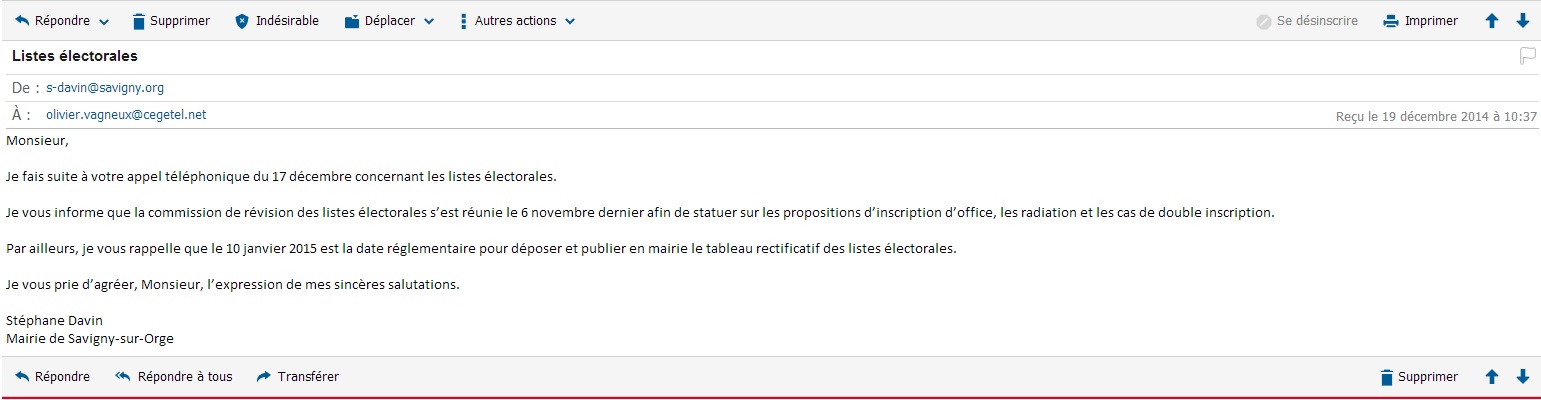Image resolution: width=1541 pixels, height=400 pixels.
Task: Mark message as Indésirable via shield icon
Action: (x=241, y=21)
